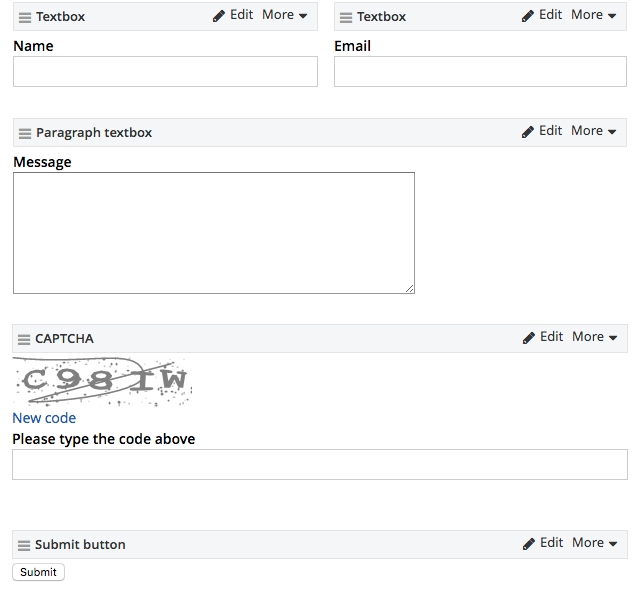639x596 pixels.
Task: Click pencil Edit icon for Email Textbox
Action: click(528, 16)
